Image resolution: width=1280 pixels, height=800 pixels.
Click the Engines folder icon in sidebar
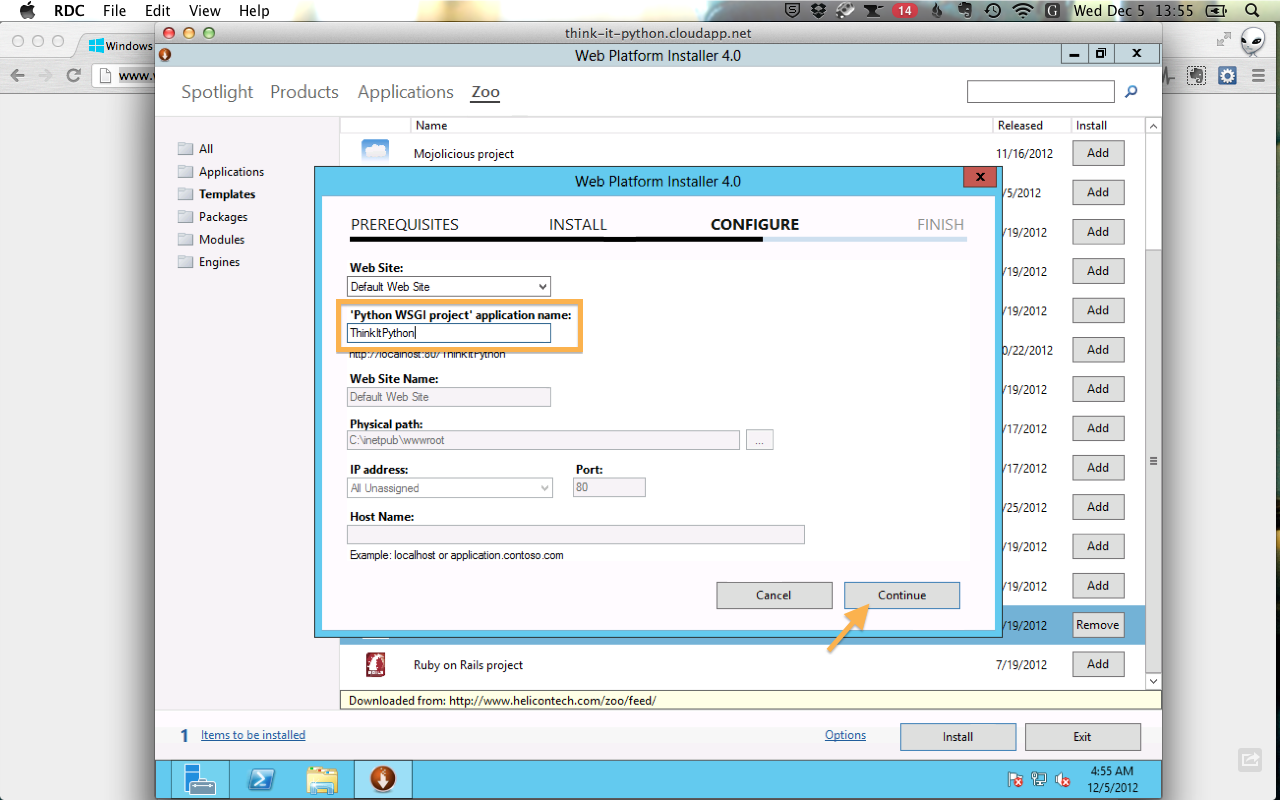[185, 262]
